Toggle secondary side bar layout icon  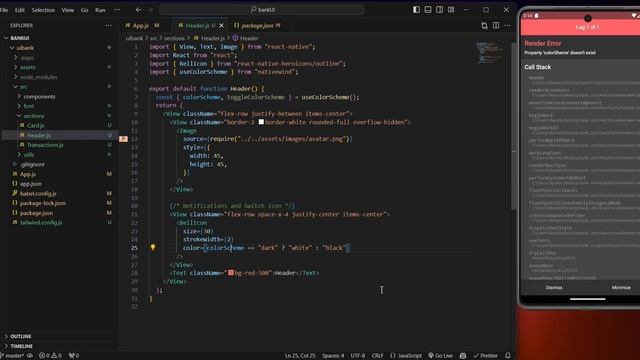pos(439,9)
